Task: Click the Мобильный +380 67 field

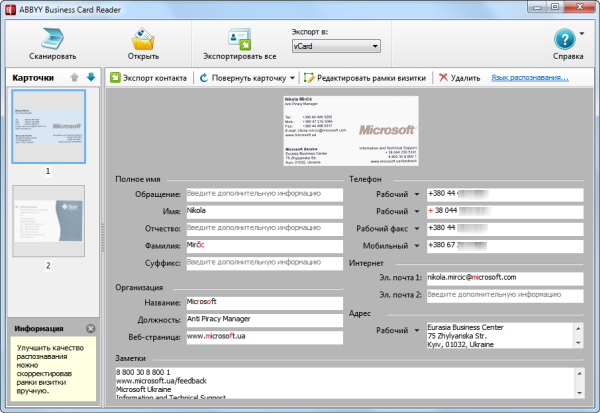Action: coord(505,246)
